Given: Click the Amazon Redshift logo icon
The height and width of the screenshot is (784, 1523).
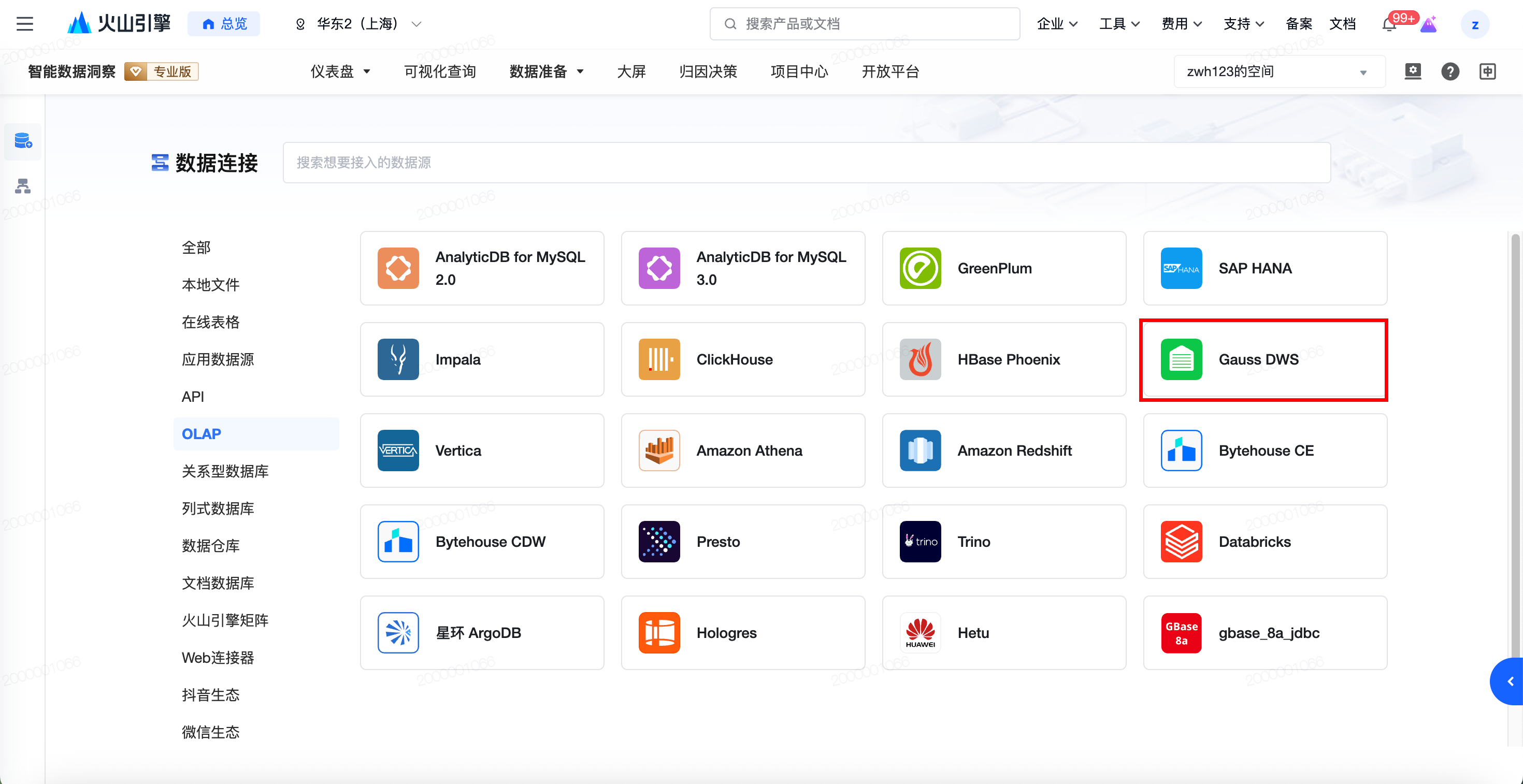Looking at the screenshot, I should (x=920, y=450).
